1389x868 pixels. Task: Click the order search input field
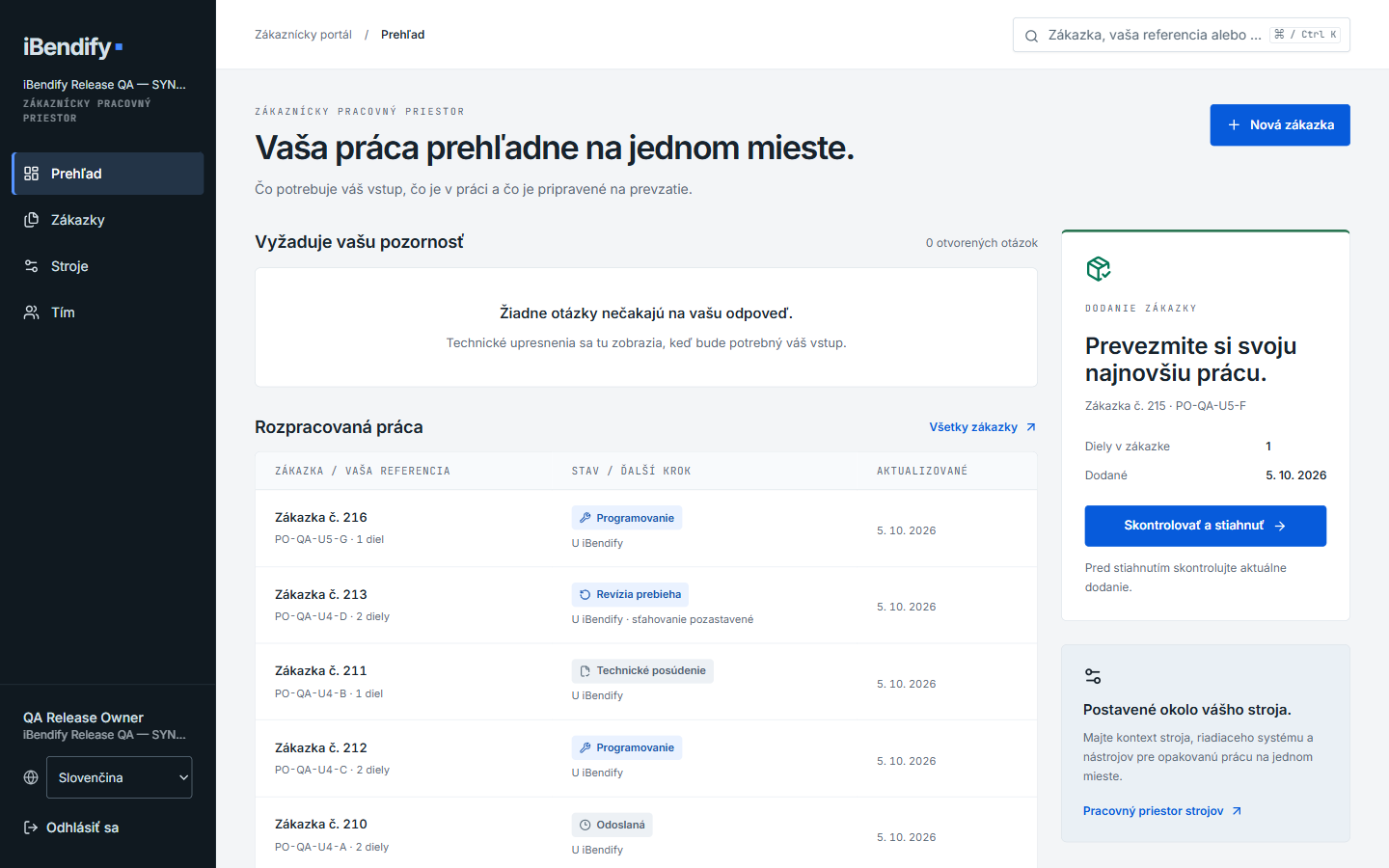(x=1182, y=35)
